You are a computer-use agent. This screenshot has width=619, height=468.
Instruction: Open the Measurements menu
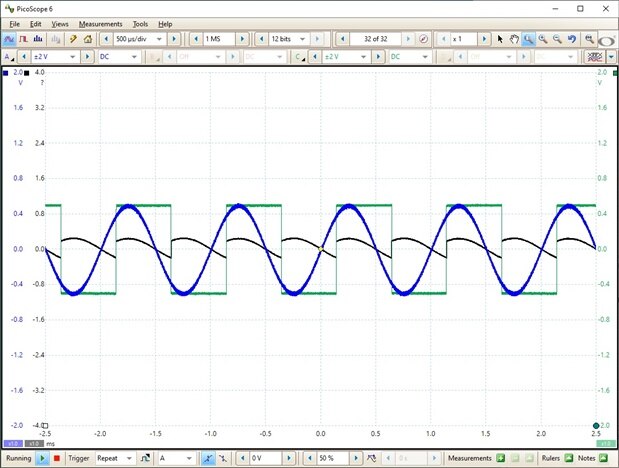point(100,23)
